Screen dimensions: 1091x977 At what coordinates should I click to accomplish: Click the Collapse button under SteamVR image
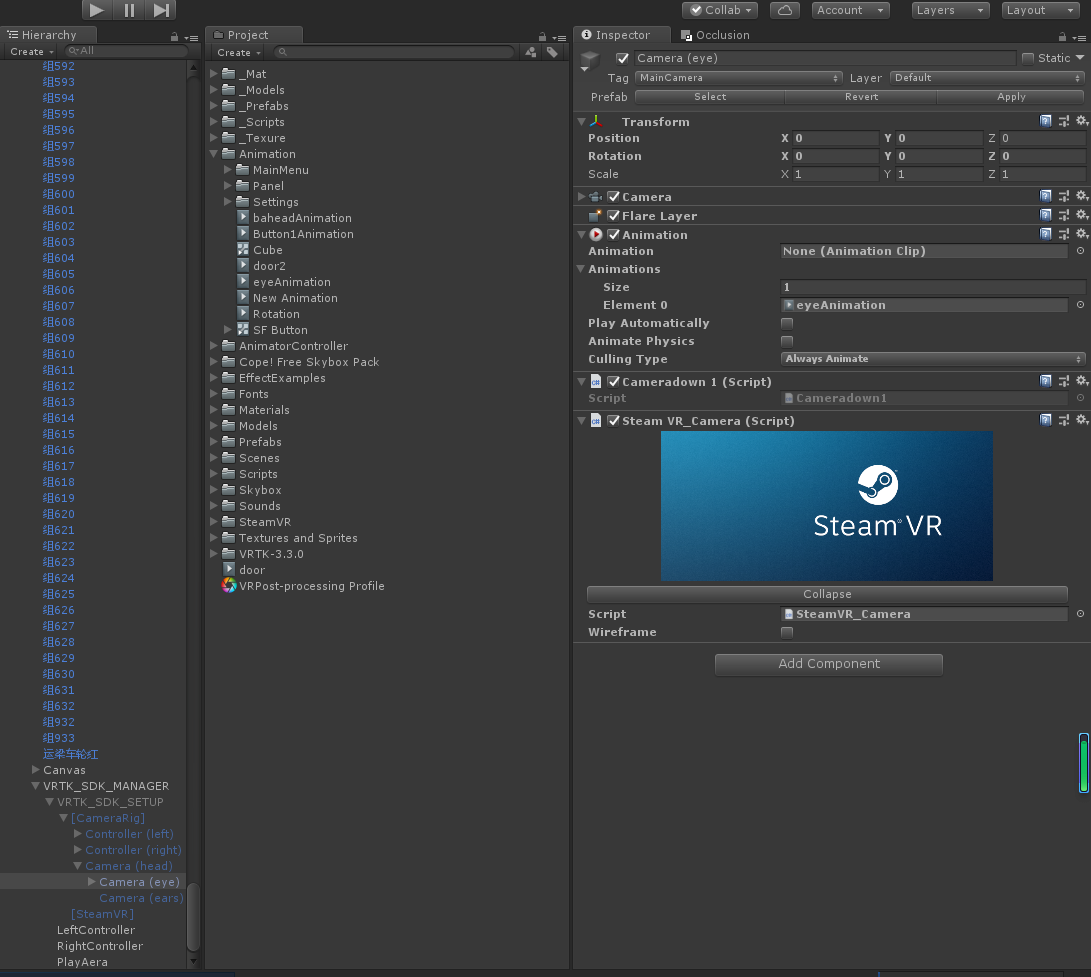click(827, 594)
